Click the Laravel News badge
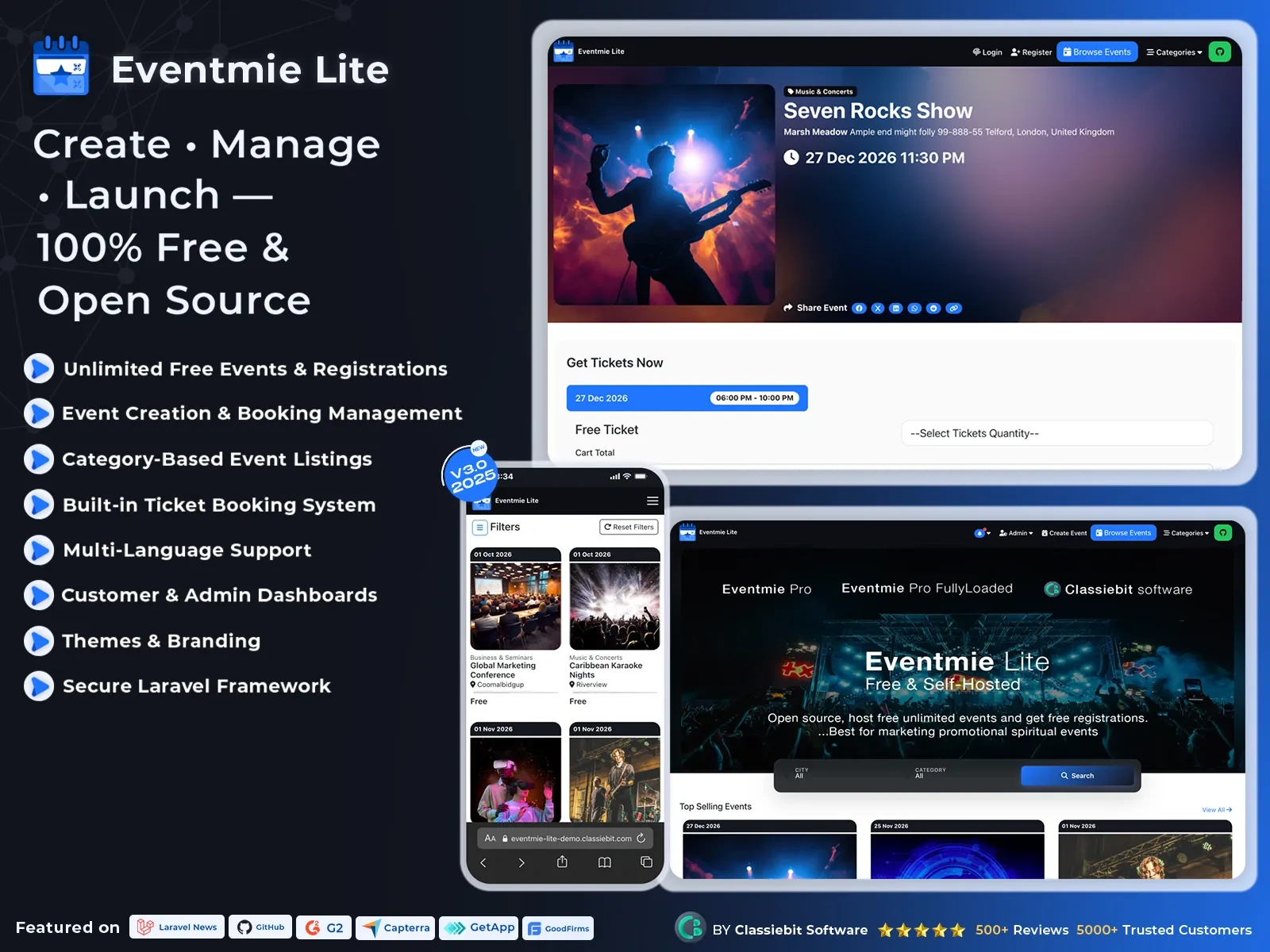This screenshot has width=1270, height=952. tap(177, 927)
